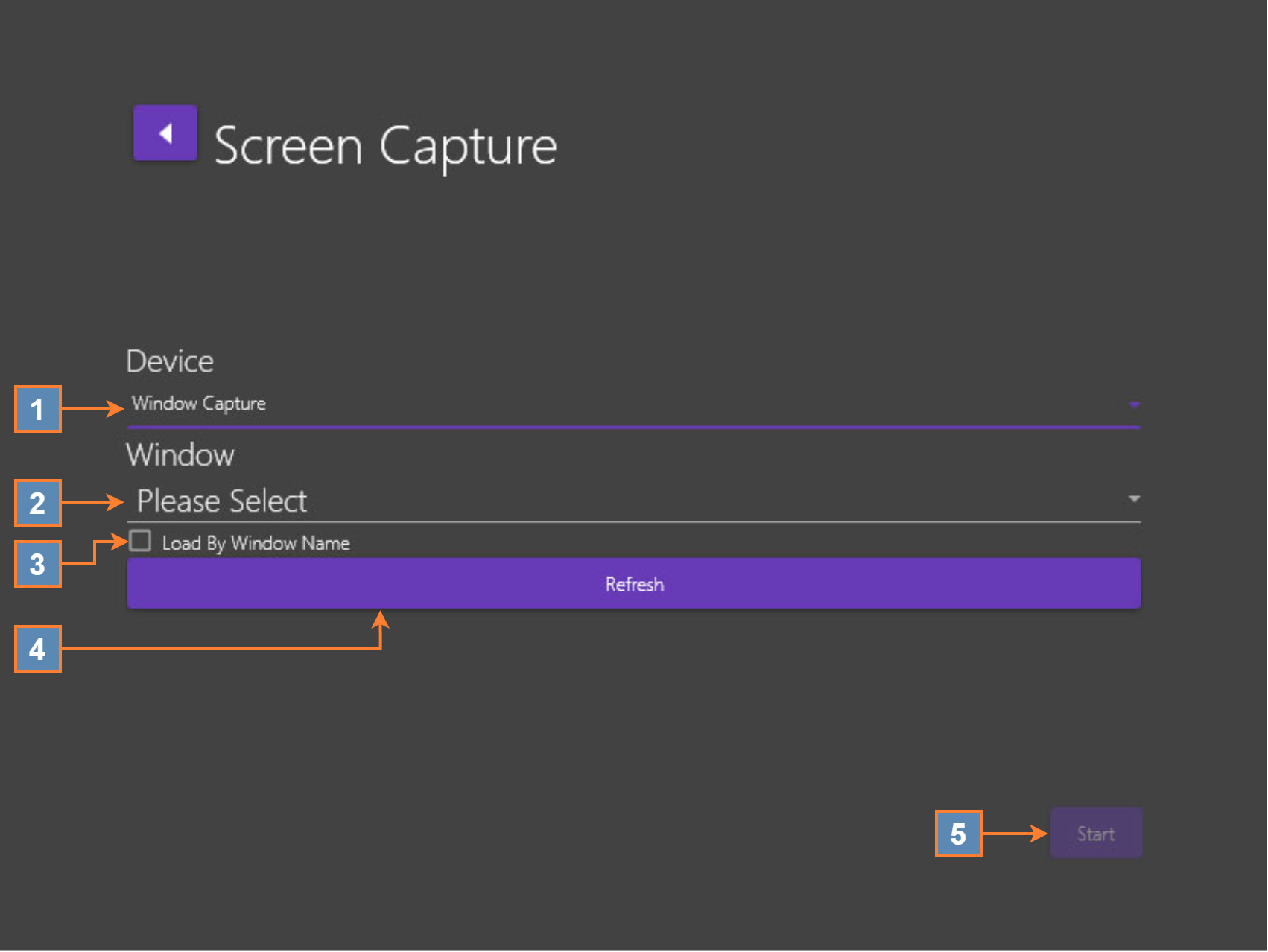
Task: Open the Window dropdown showing Please Select
Action: pos(632,501)
